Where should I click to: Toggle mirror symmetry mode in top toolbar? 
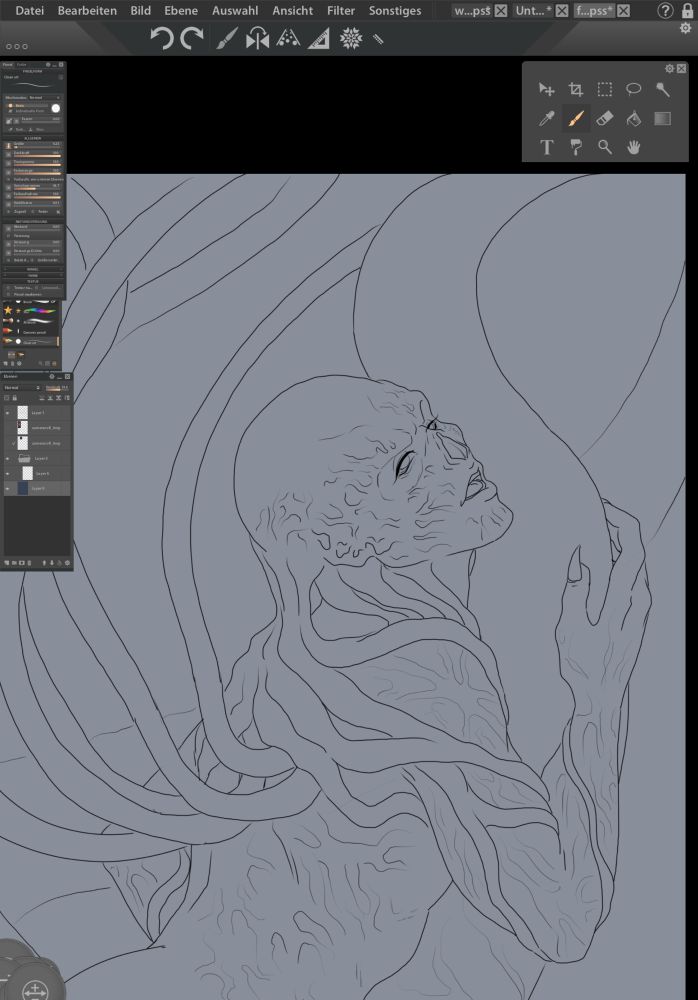click(258, 39)
